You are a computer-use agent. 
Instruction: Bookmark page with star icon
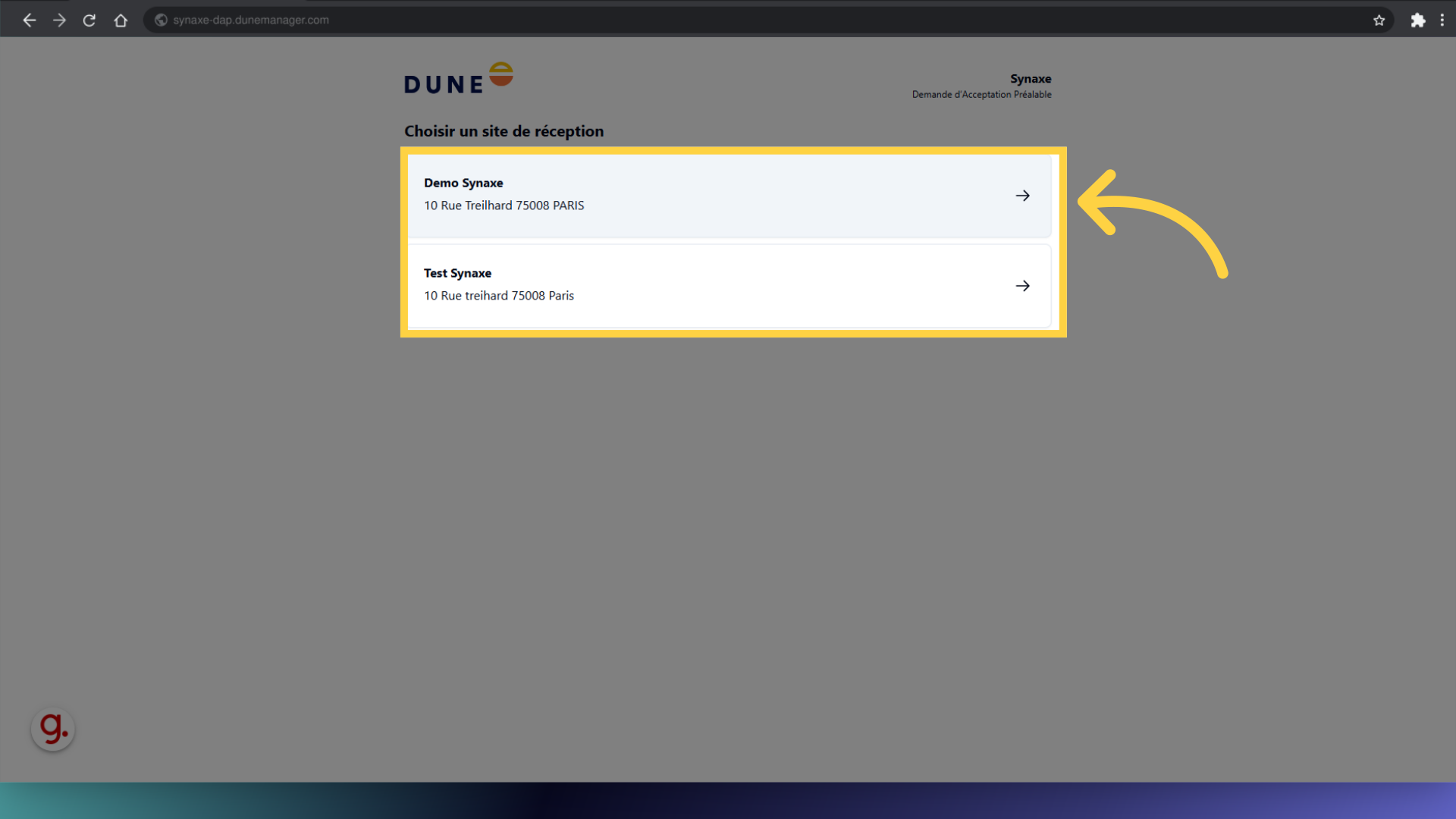click(x=1379, y=20)
